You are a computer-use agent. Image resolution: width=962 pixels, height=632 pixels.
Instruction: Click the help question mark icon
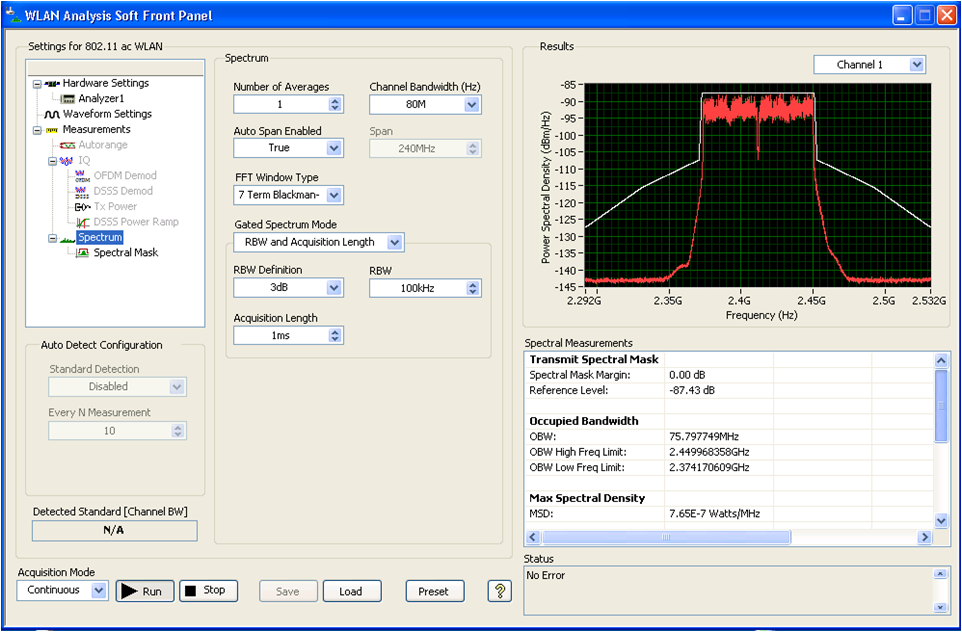point(499,591)
